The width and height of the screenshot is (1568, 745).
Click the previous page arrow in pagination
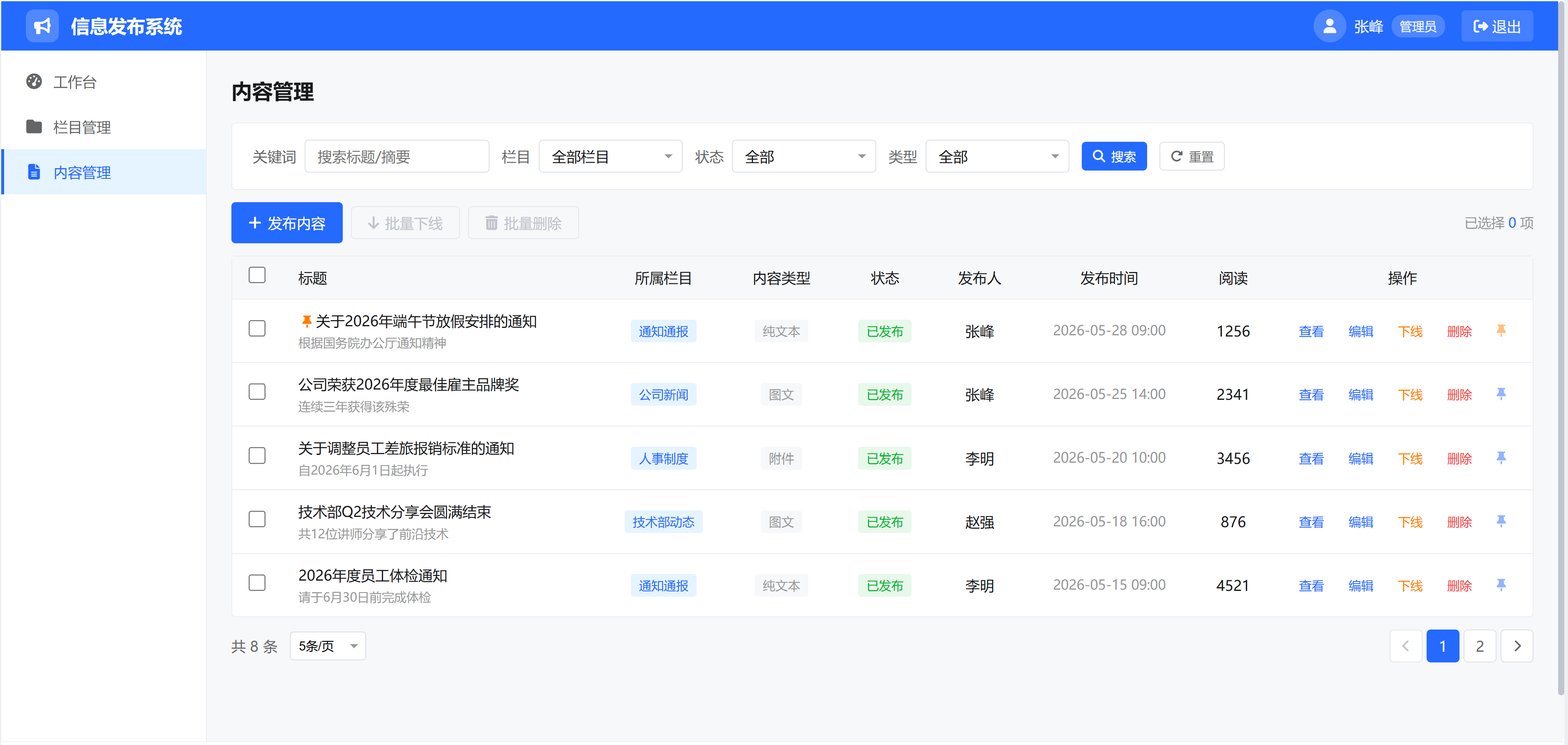coord(1406,646)
